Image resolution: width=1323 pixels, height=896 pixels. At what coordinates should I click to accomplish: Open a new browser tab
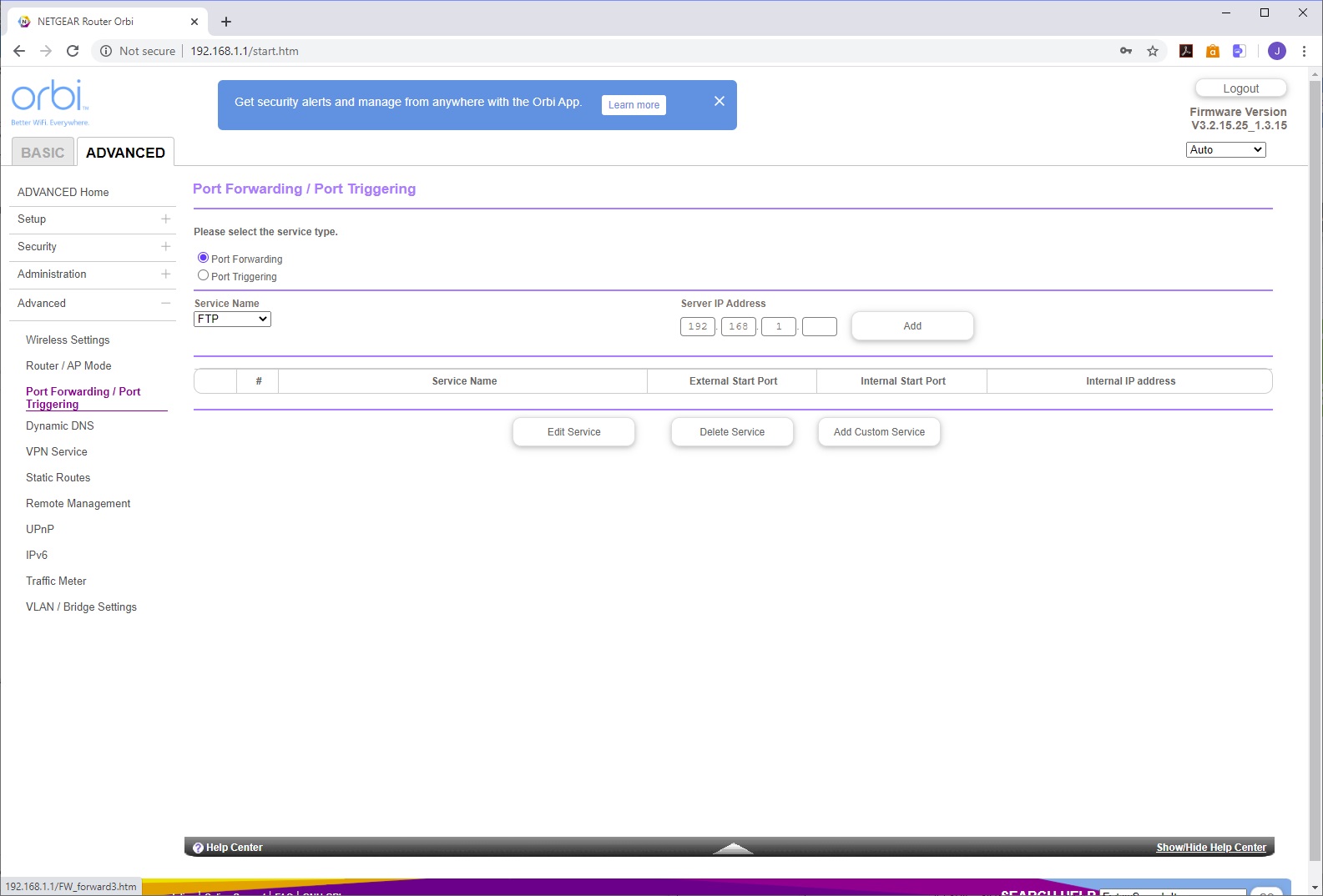226,22
